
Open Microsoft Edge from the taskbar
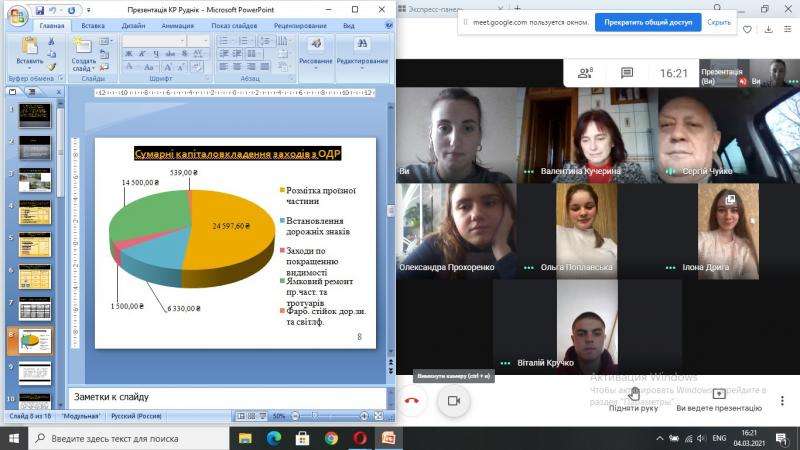[x=273, y=438]
